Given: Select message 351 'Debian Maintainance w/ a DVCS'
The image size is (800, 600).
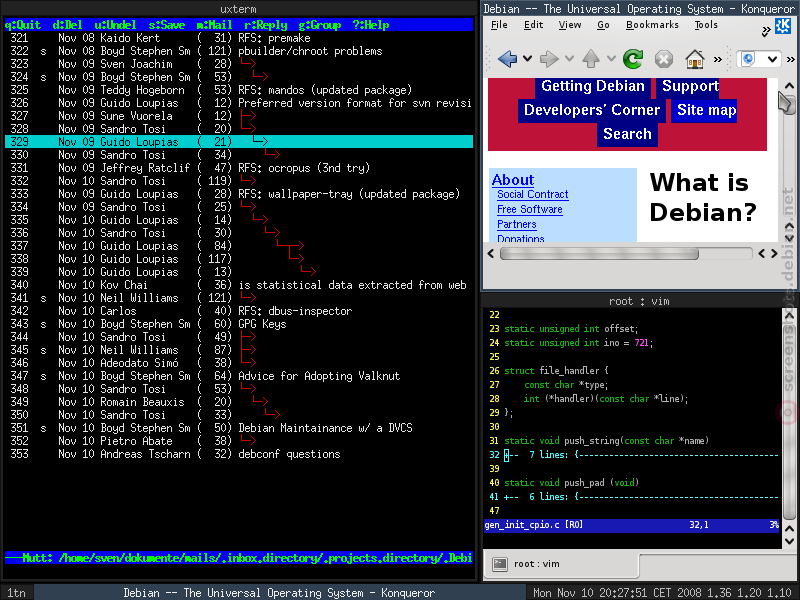Looking at the screenshot, I should point(239,428).
